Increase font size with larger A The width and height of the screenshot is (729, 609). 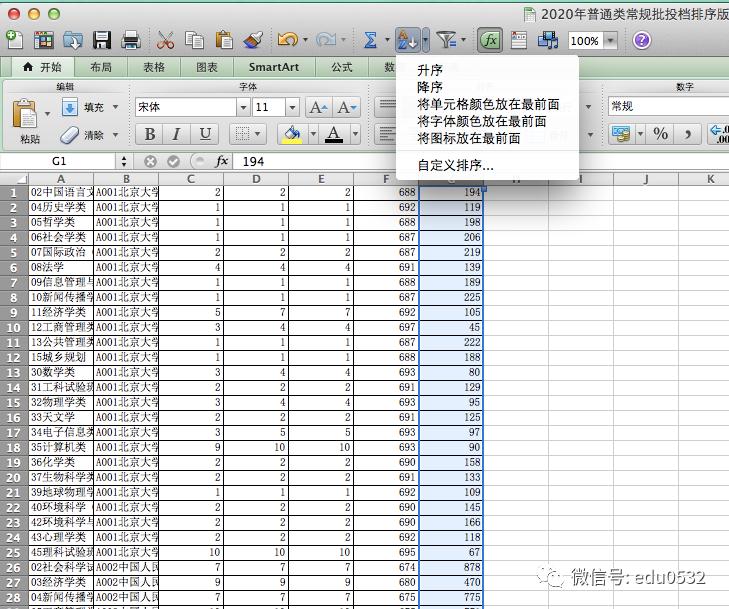(318, 108)
